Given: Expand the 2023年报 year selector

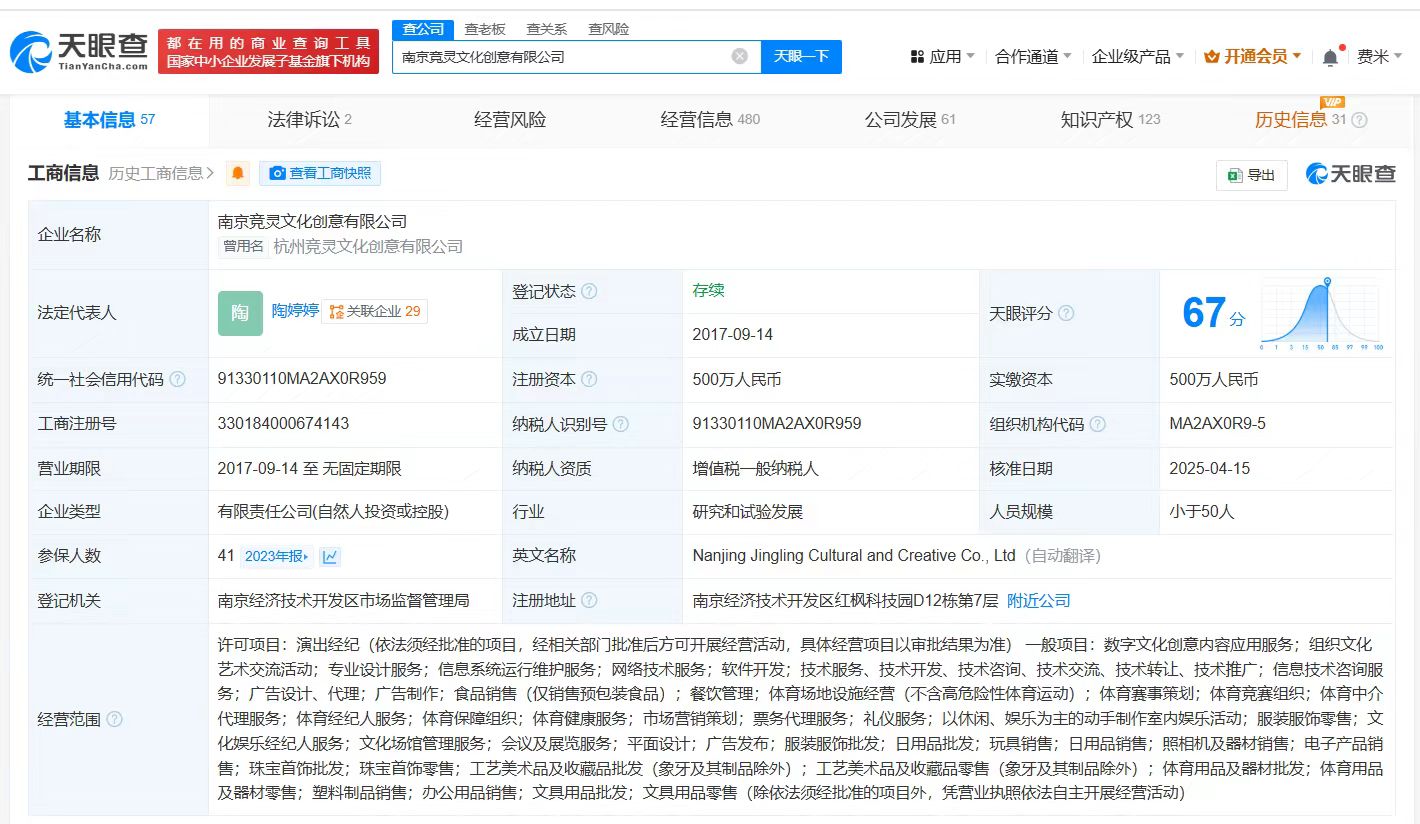Looking at the screenshot, I should point(277,556).
